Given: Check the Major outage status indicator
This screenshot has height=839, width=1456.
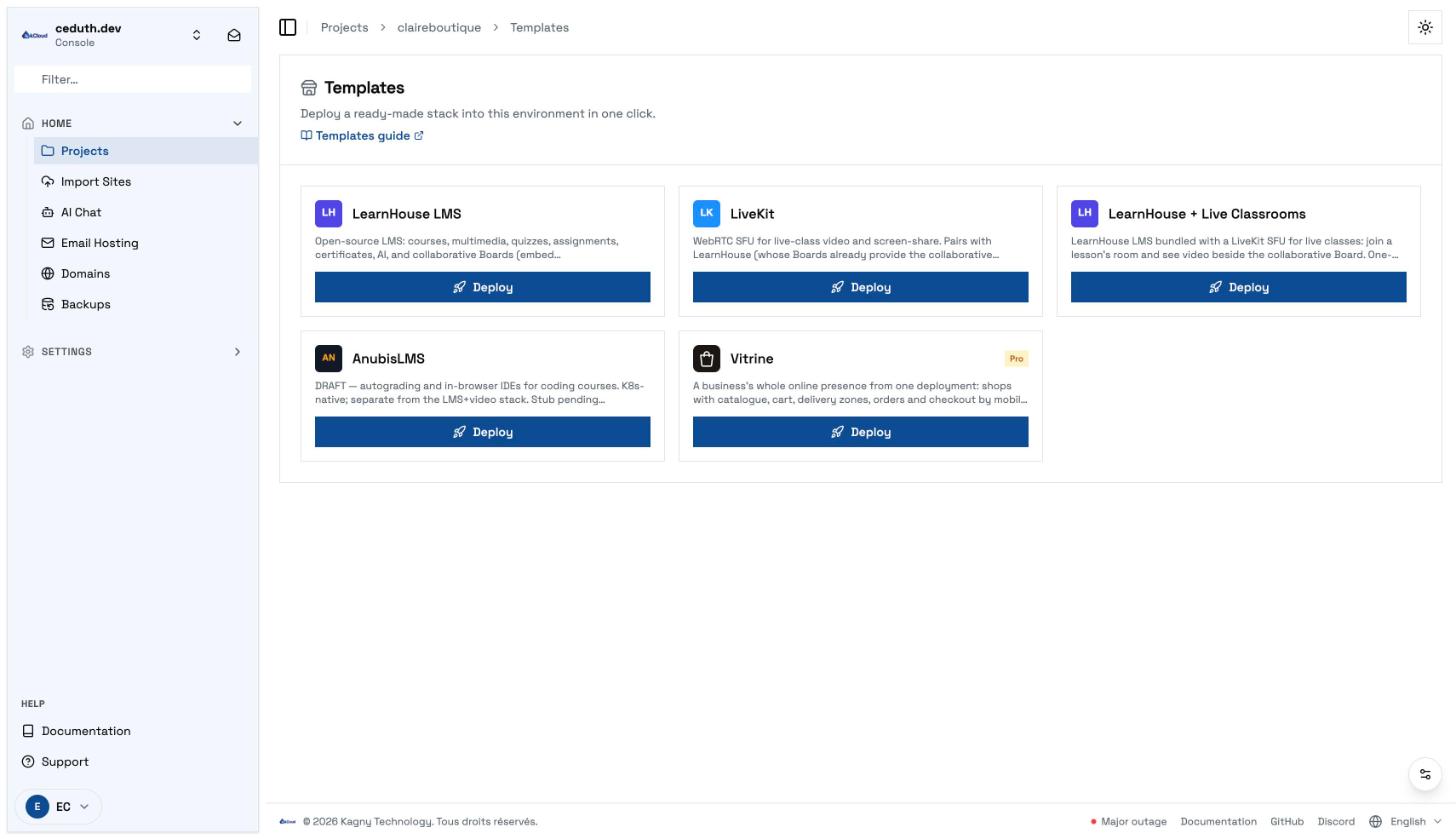Looking at the screenshot, I should tap(1129, 822).
